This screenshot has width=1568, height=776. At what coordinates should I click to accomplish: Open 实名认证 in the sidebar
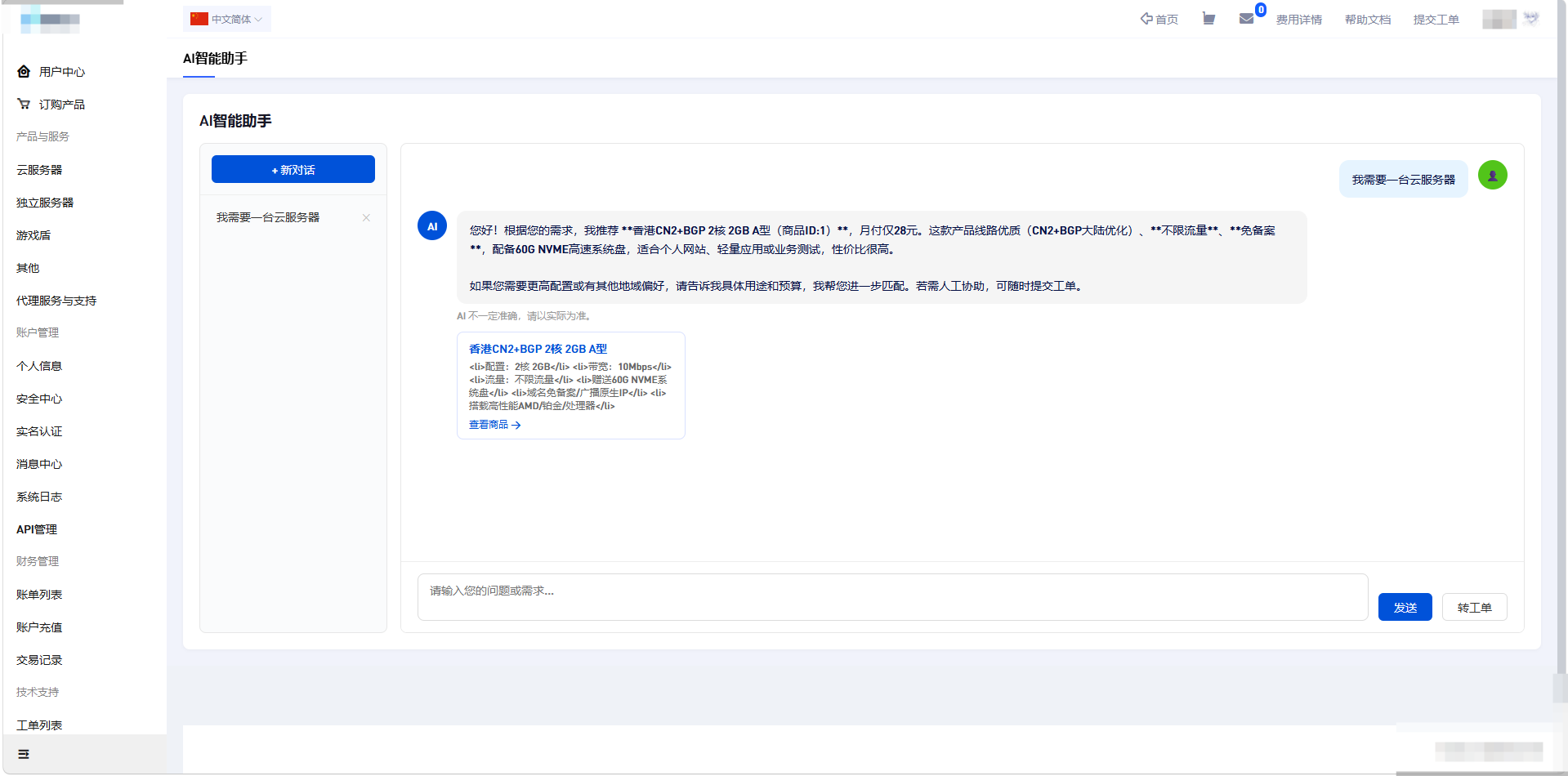39,431
